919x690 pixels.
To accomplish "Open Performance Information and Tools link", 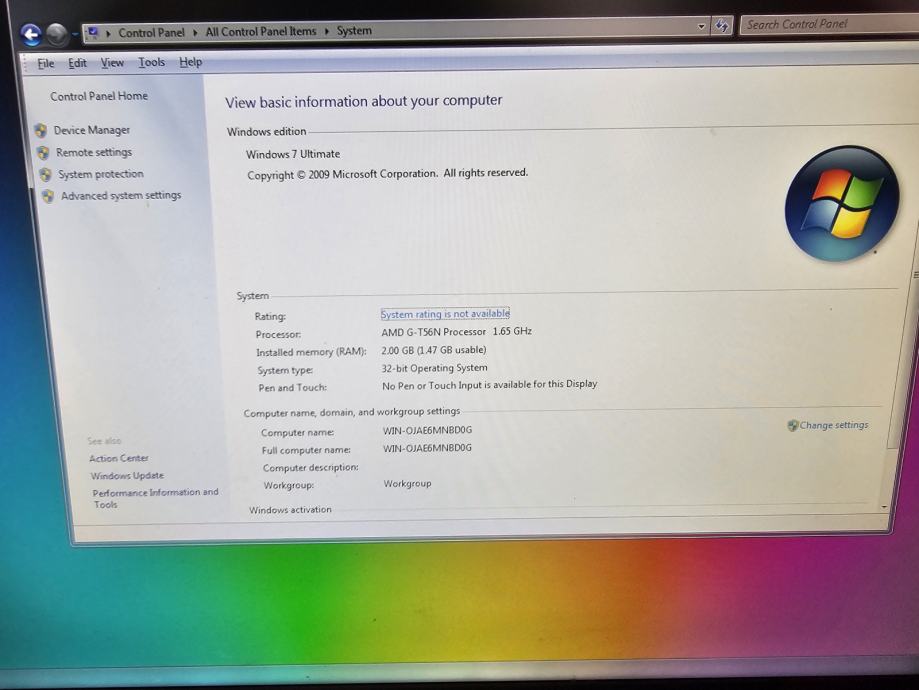I will click(155, 498).
